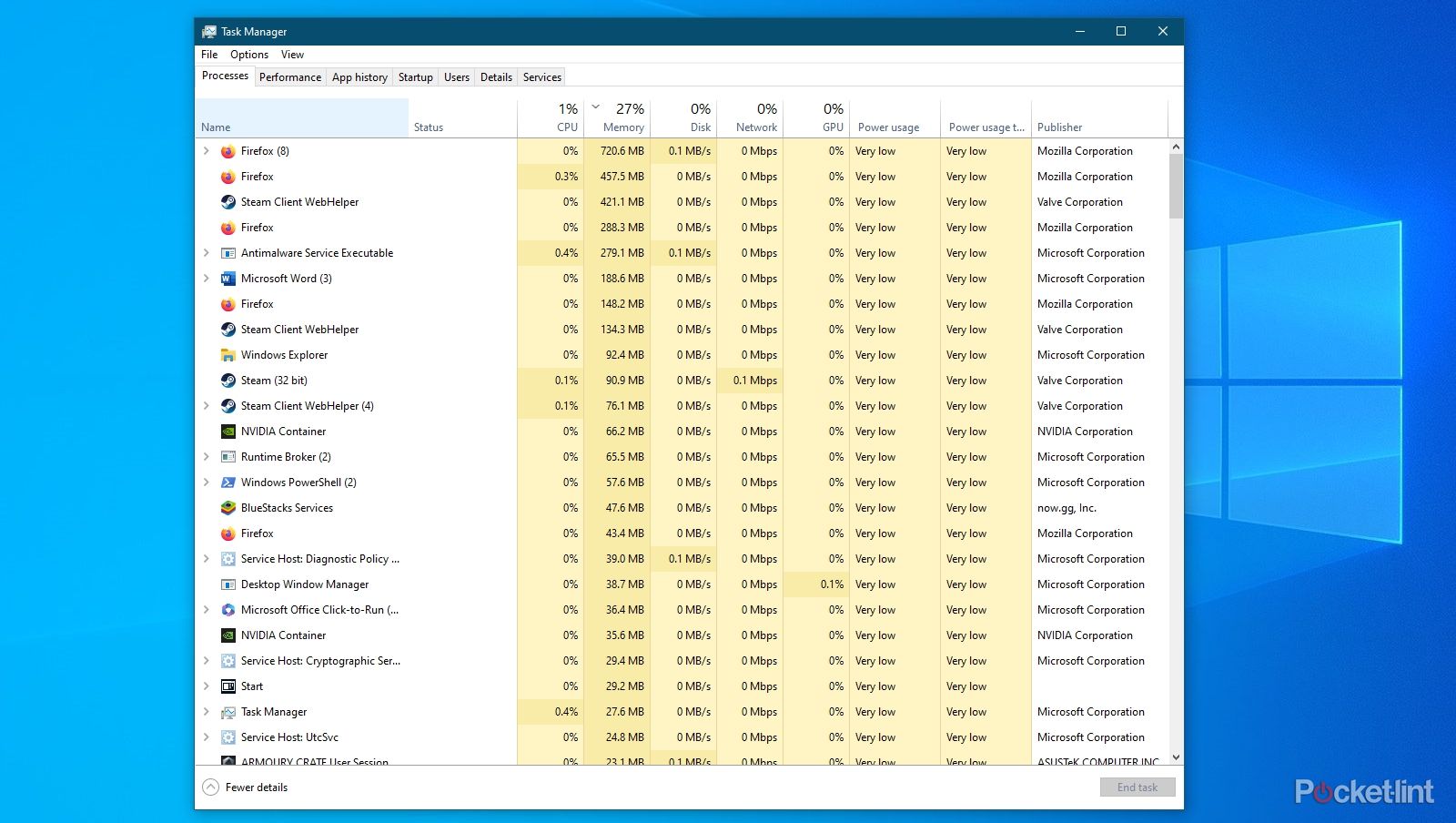Click the scrollbar down arrow
Image resolution: width=1456 pixels, height=823 pixels.
pos(1176,757)
